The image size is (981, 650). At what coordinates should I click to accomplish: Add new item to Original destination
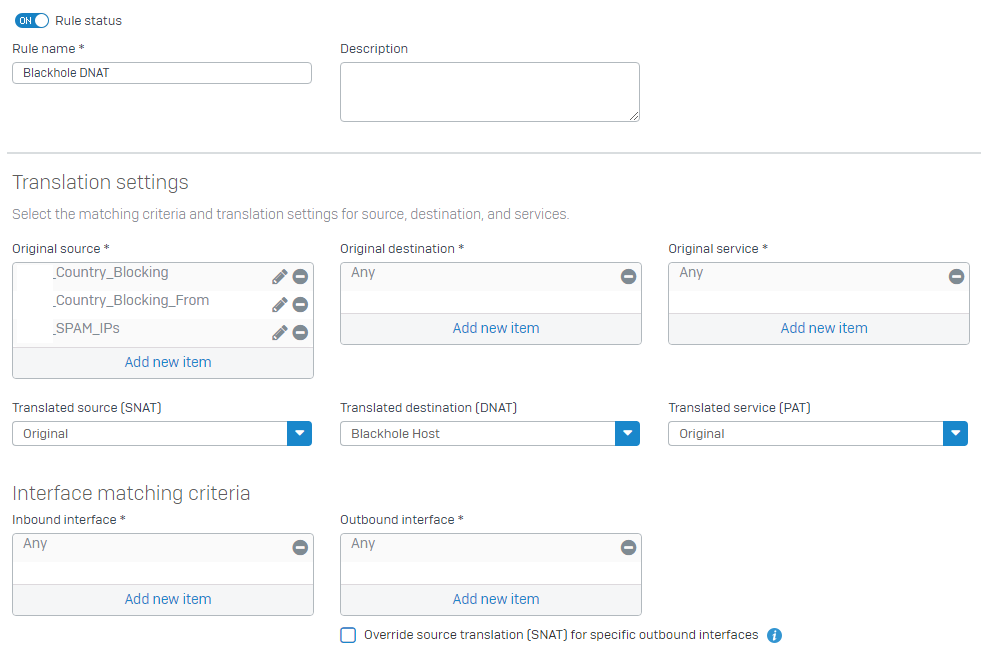click(x=496, y=328)
